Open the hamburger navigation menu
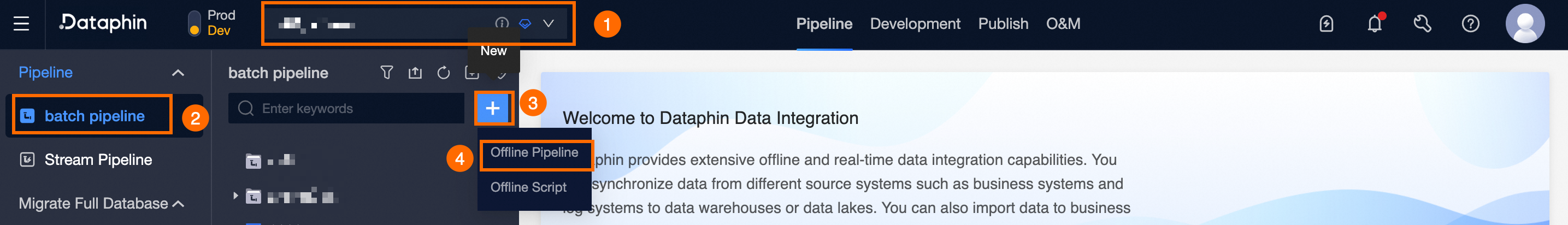The height and width of the screenshot is (225, 1568). pyautogui.click(x=21, y=23)
